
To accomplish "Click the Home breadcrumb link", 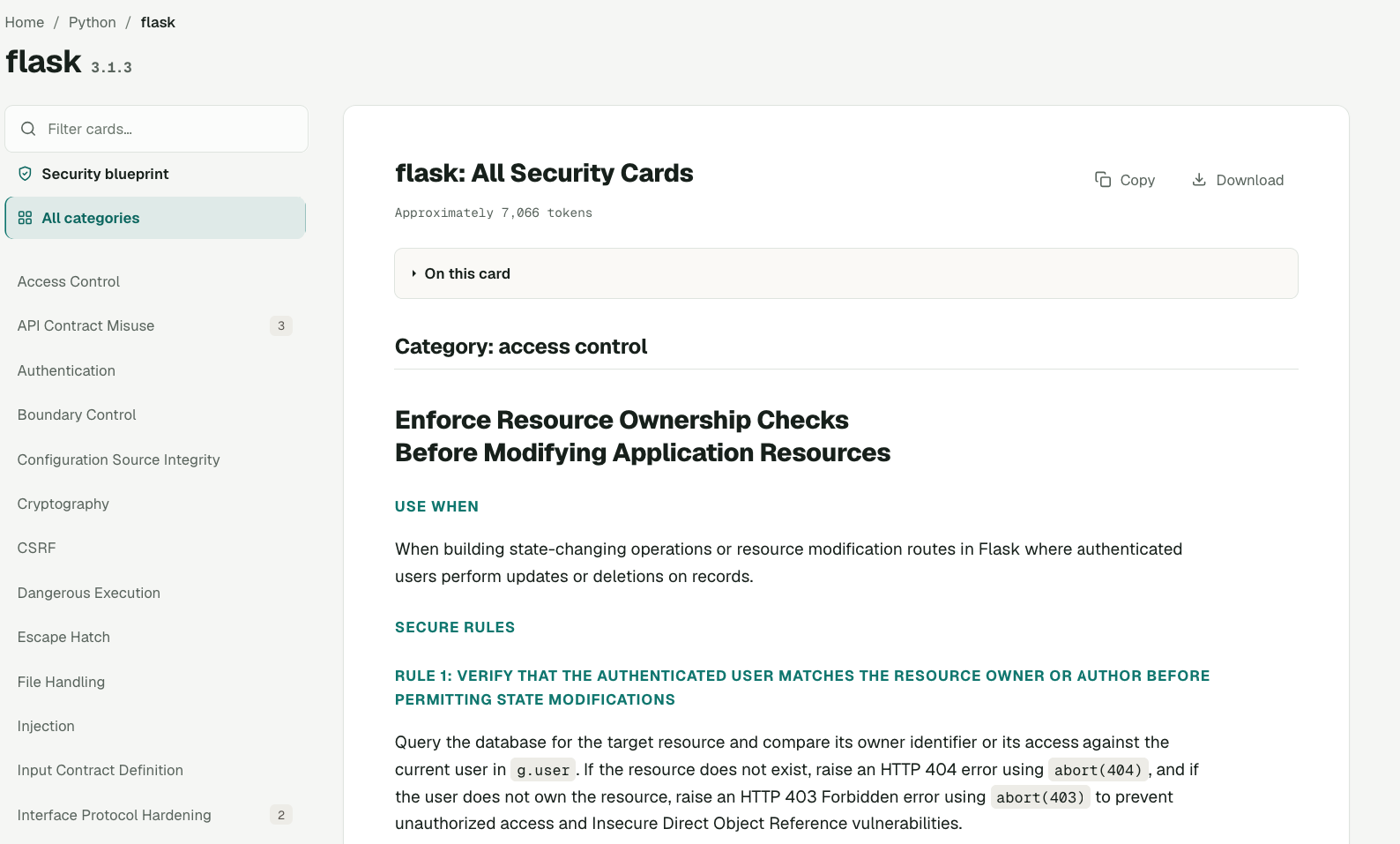I will [25, 22].
